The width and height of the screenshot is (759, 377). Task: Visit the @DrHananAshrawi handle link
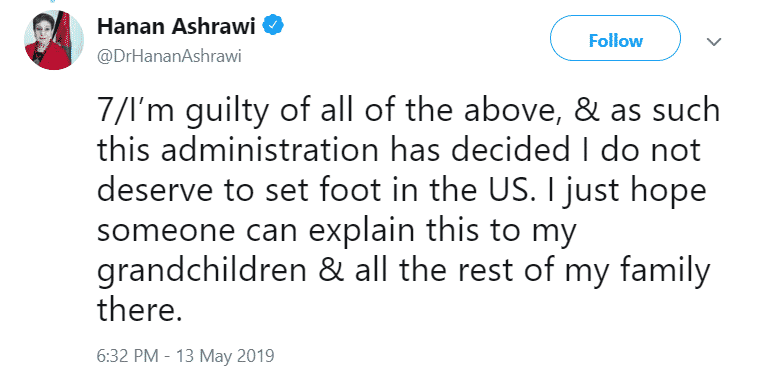(169, 57)
